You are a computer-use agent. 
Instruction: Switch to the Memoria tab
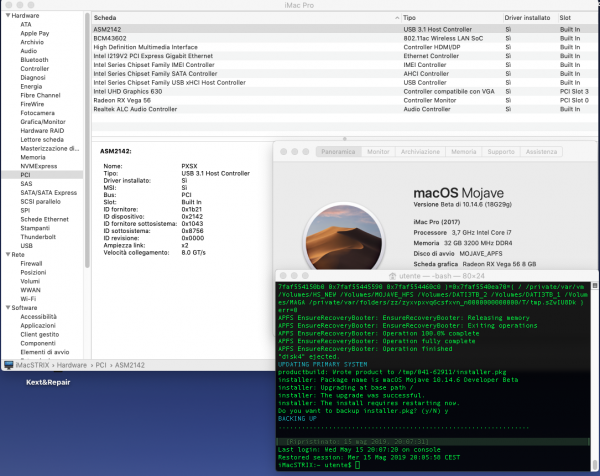tap(463, 151)
